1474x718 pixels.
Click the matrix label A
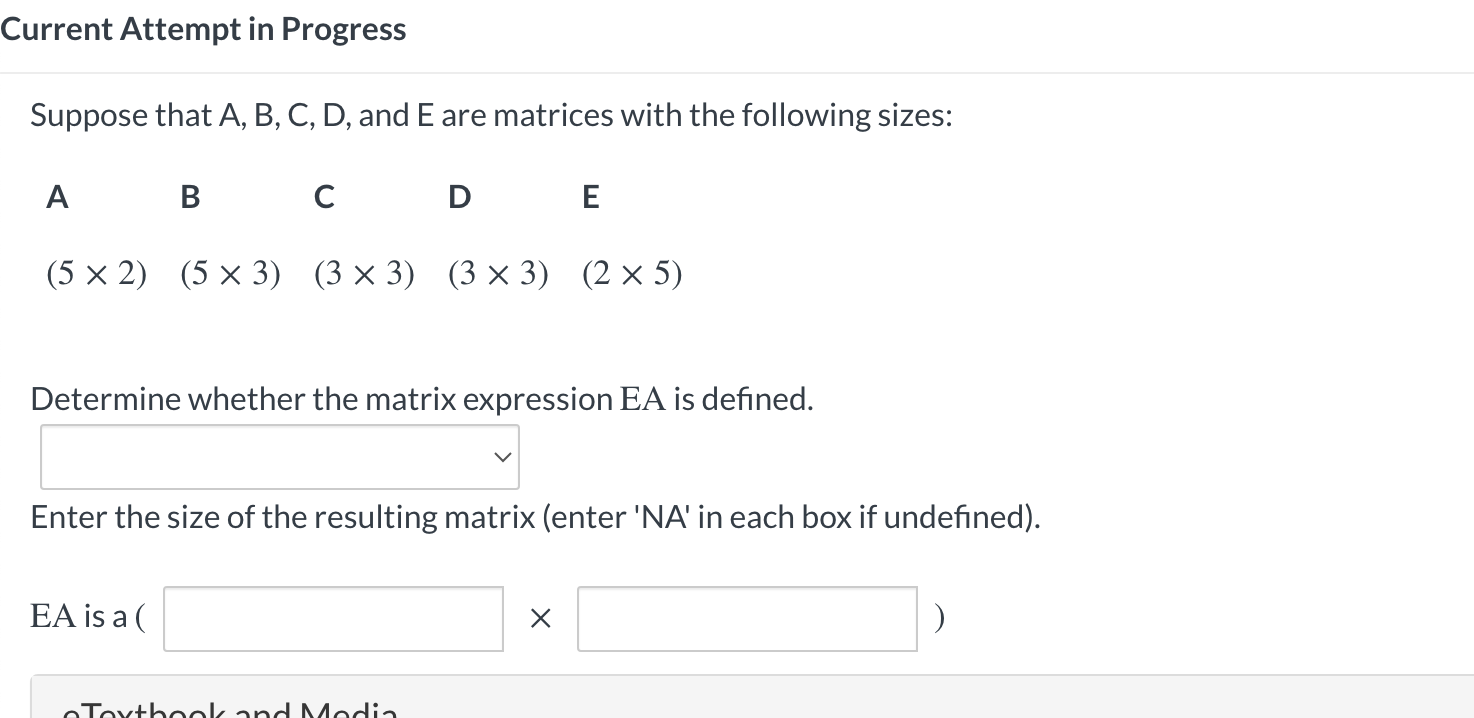[56, 197]
